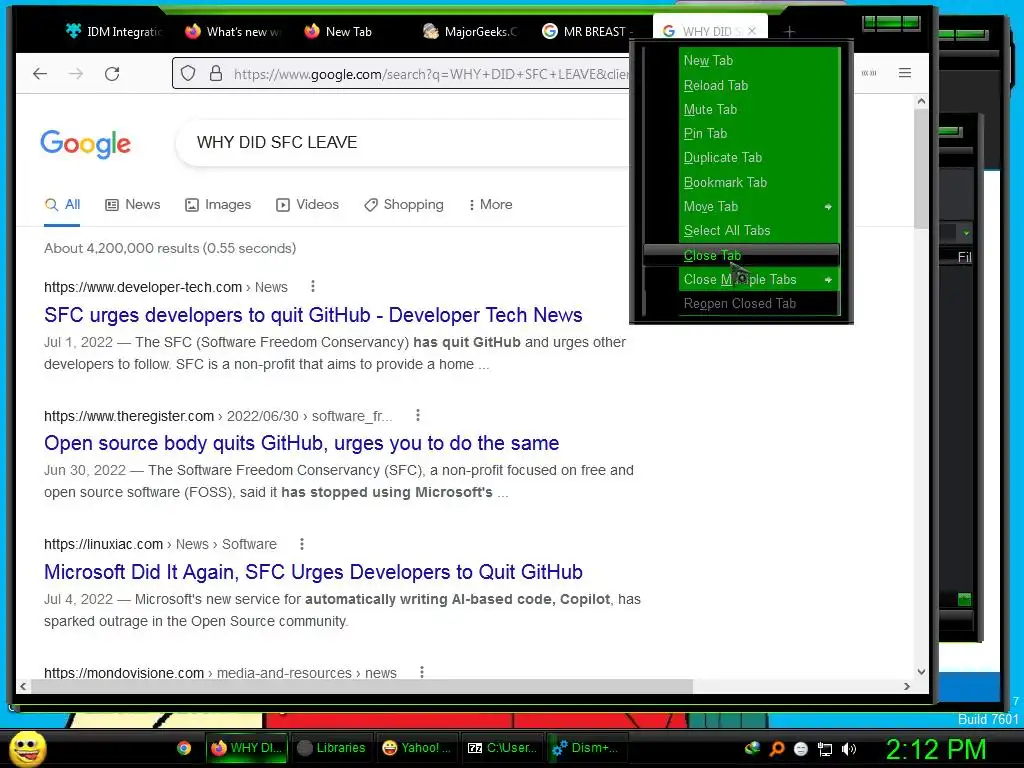
Task: Expand the Close Multiple Tabs submenu
Action: coord(741,280)
